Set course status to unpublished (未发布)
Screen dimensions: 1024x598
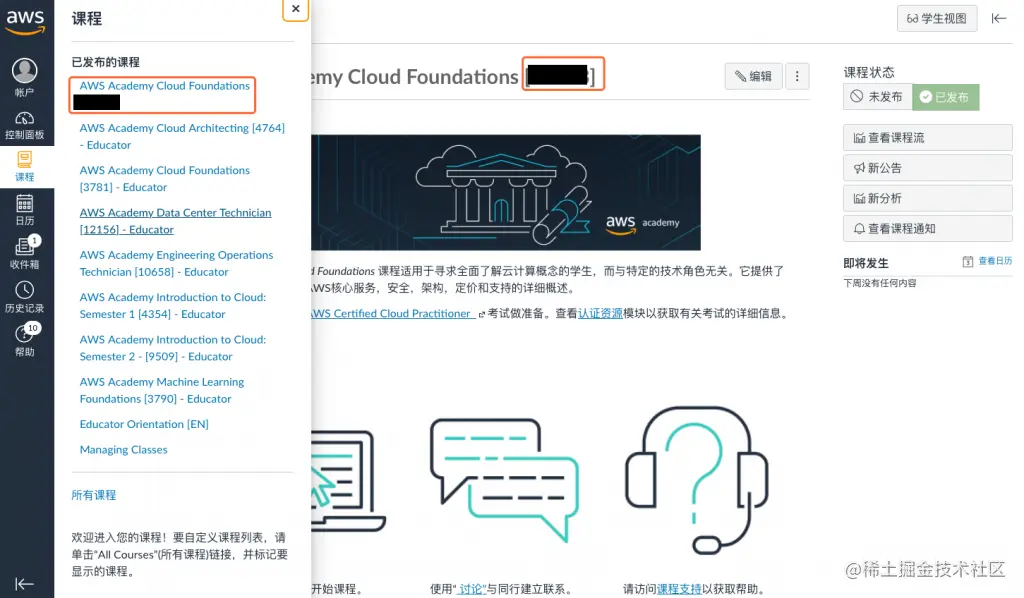(x=877, y=97)
